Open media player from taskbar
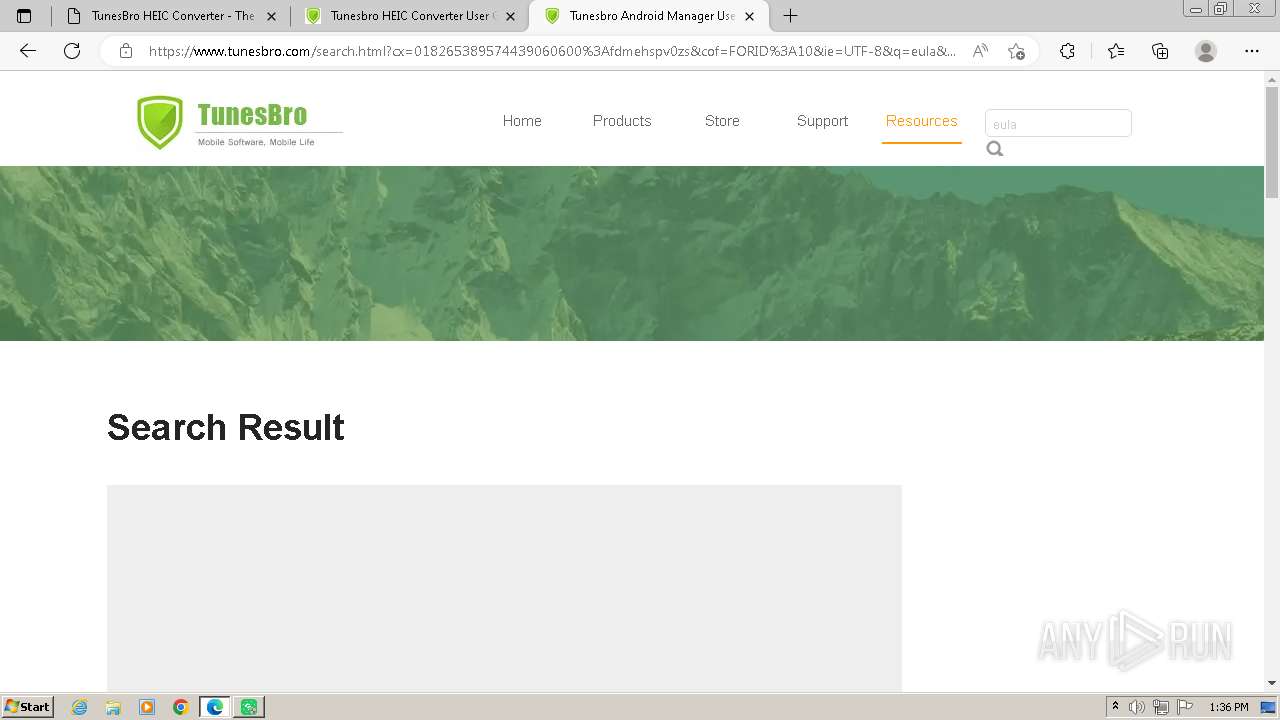Screen dimensions: 1280x720 147,707
